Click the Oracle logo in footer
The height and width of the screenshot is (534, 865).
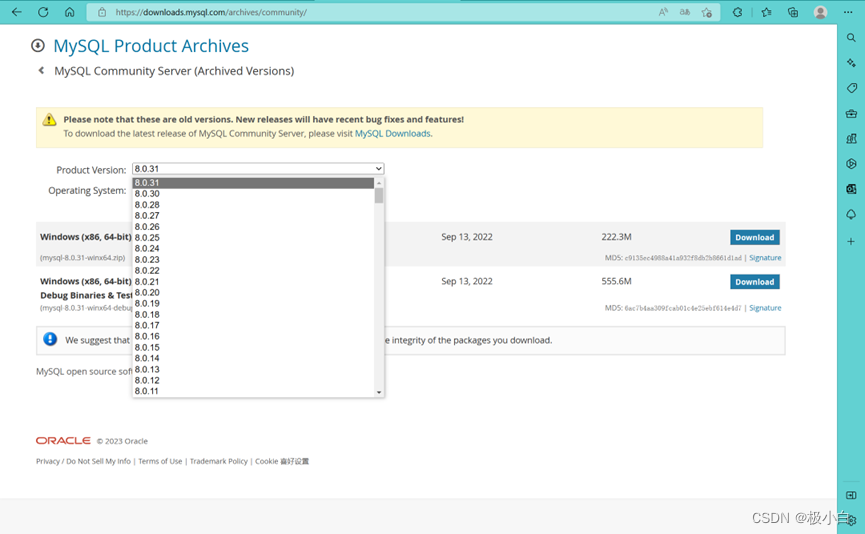63,440
